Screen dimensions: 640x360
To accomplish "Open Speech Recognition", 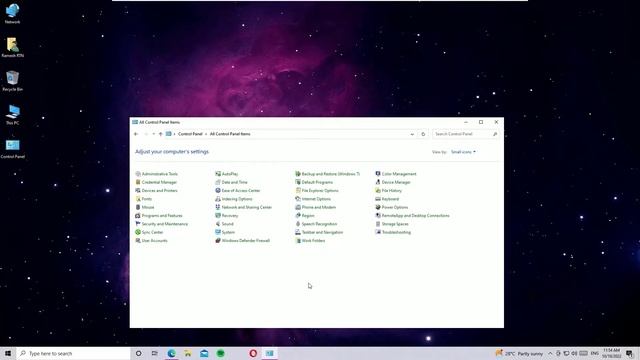I will pyautogui.click(x=316, y=224).
